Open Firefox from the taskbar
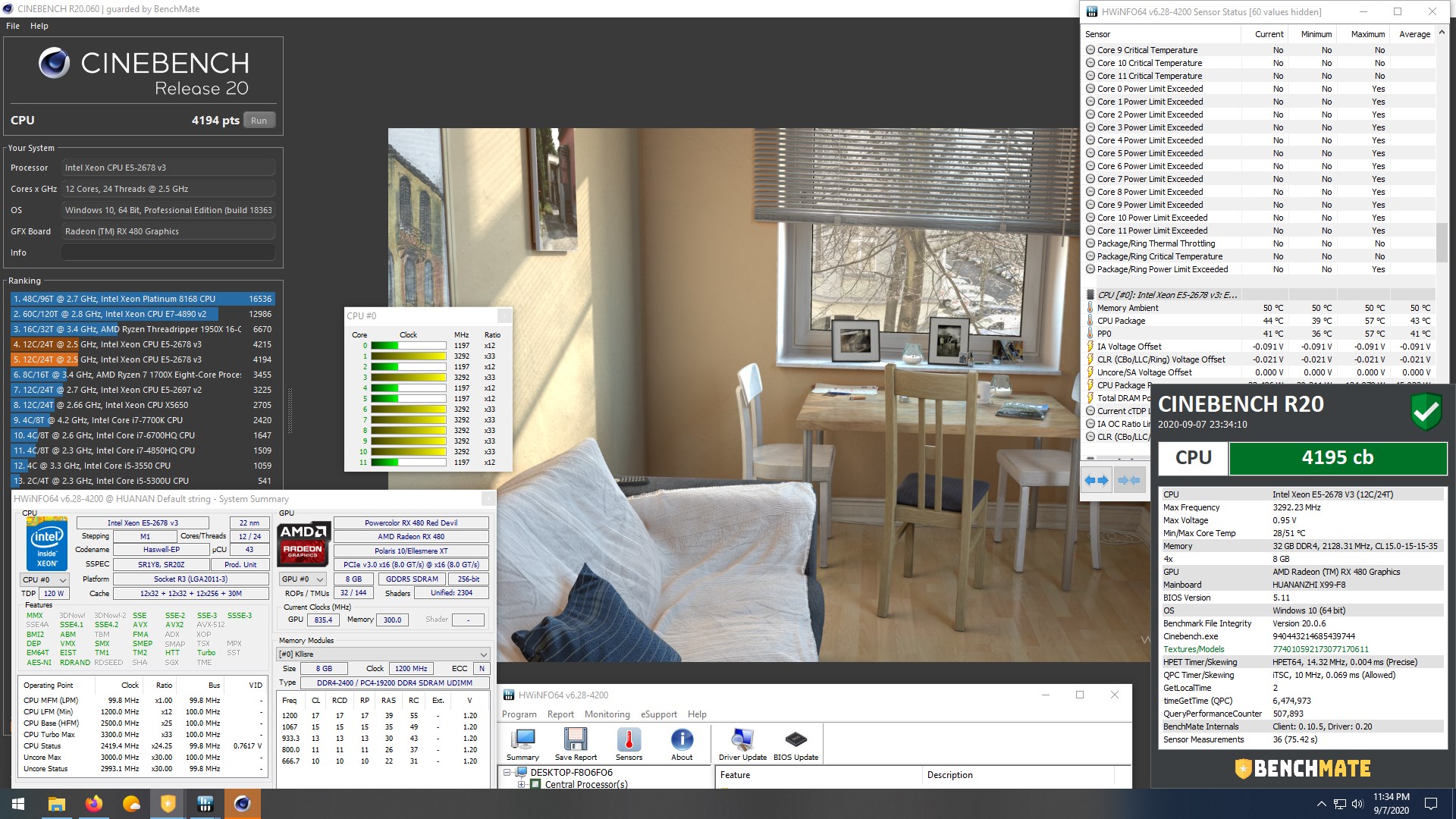 pyautogui.click(x=93, y=804)
